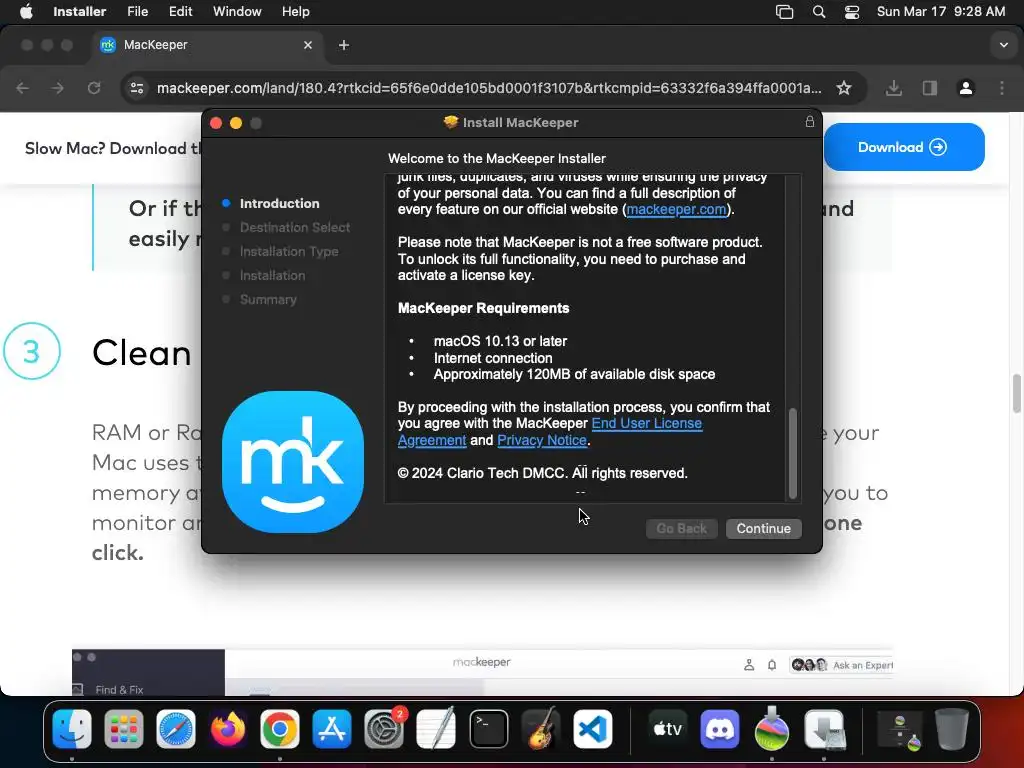
Task: Open TextEdit from the Dock
Action: point(436,729)
